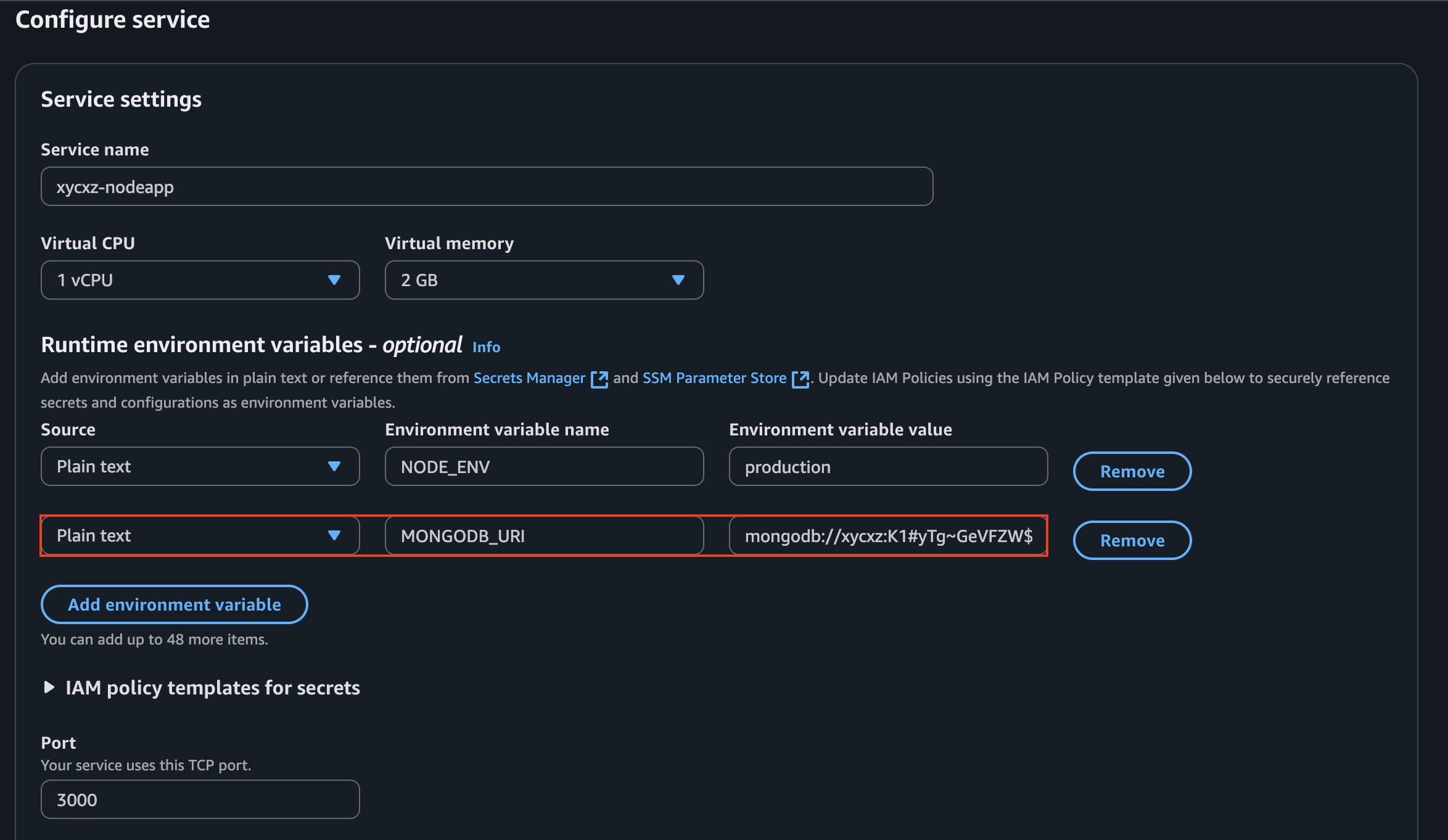This screenshot has width=1448, height=840.
Task: Remove the MONGODB_URI environment variable
Action: [x=1132, y=540]
